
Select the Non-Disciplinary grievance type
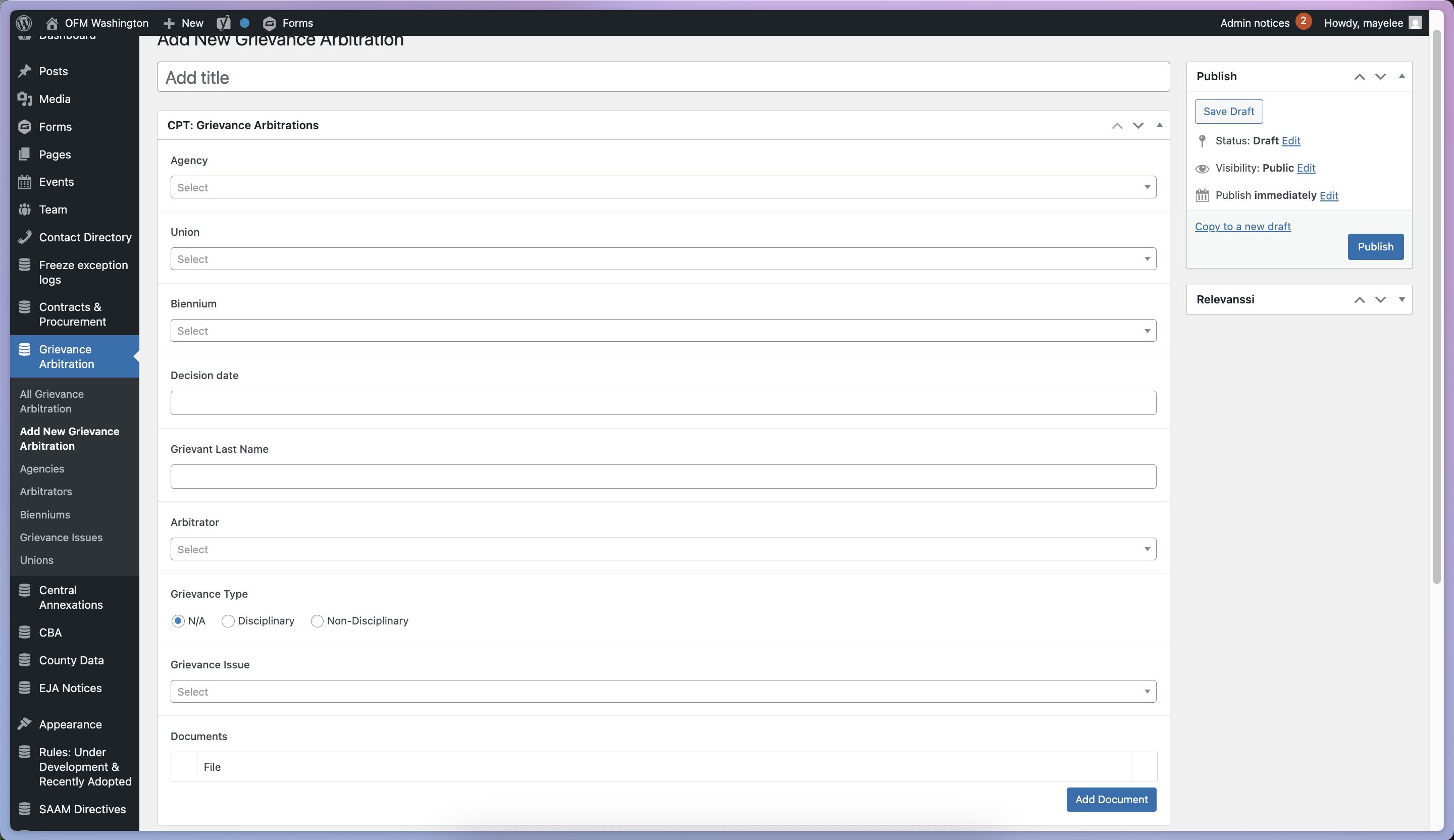(x=317, y=621)
